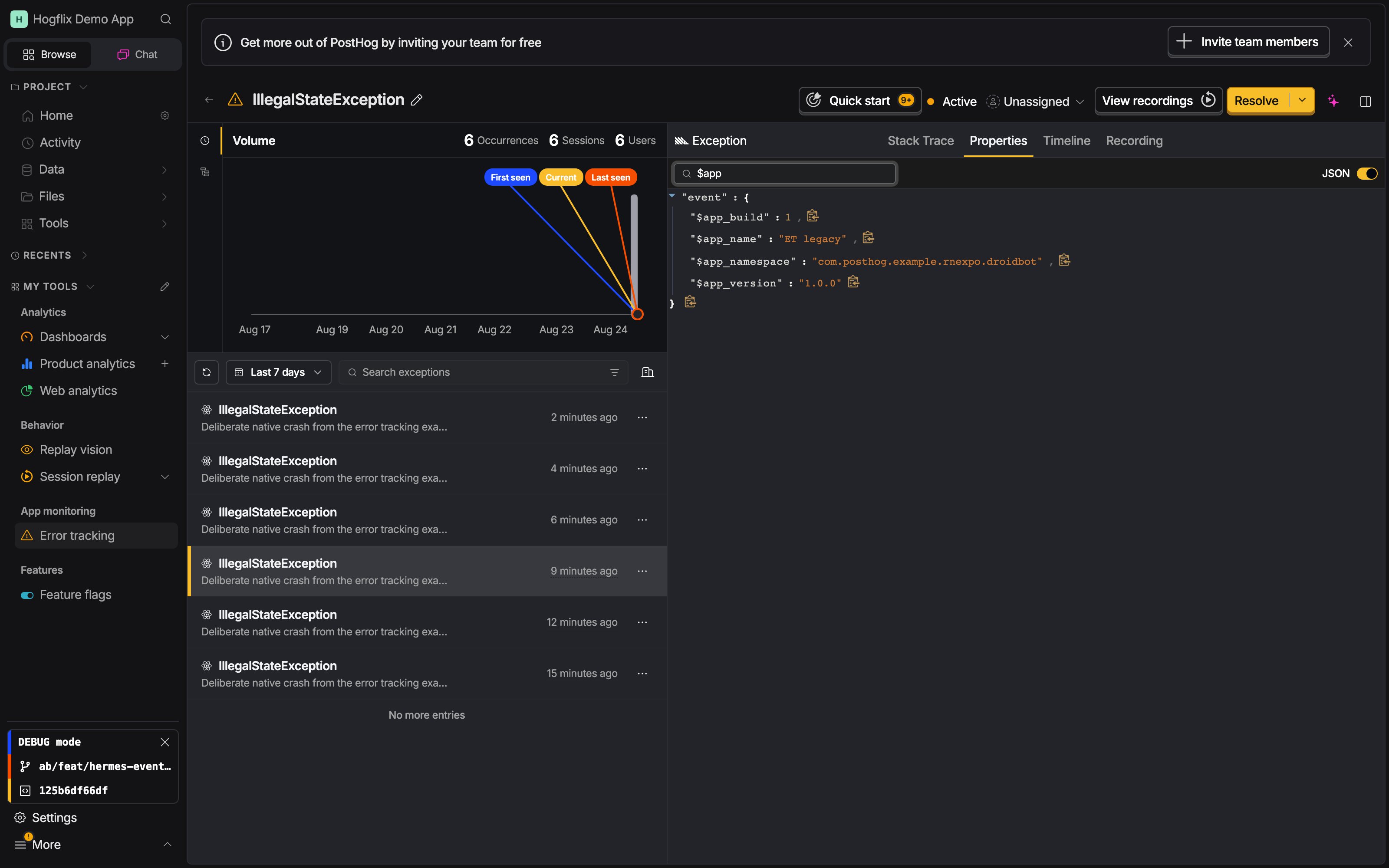Dismiss the invite team banner
Screen dimensions: 1389x868
pos(1348,43)
